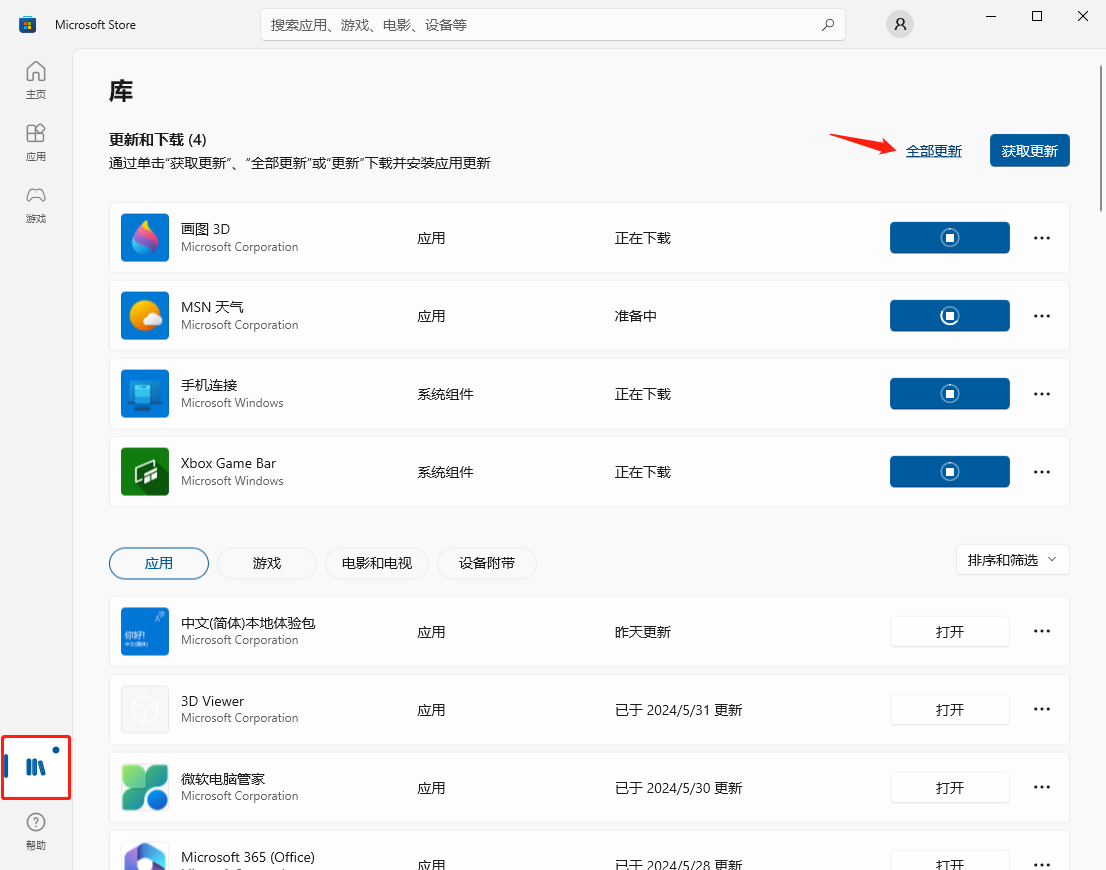Click the 全部更新 link

(933, 150)
